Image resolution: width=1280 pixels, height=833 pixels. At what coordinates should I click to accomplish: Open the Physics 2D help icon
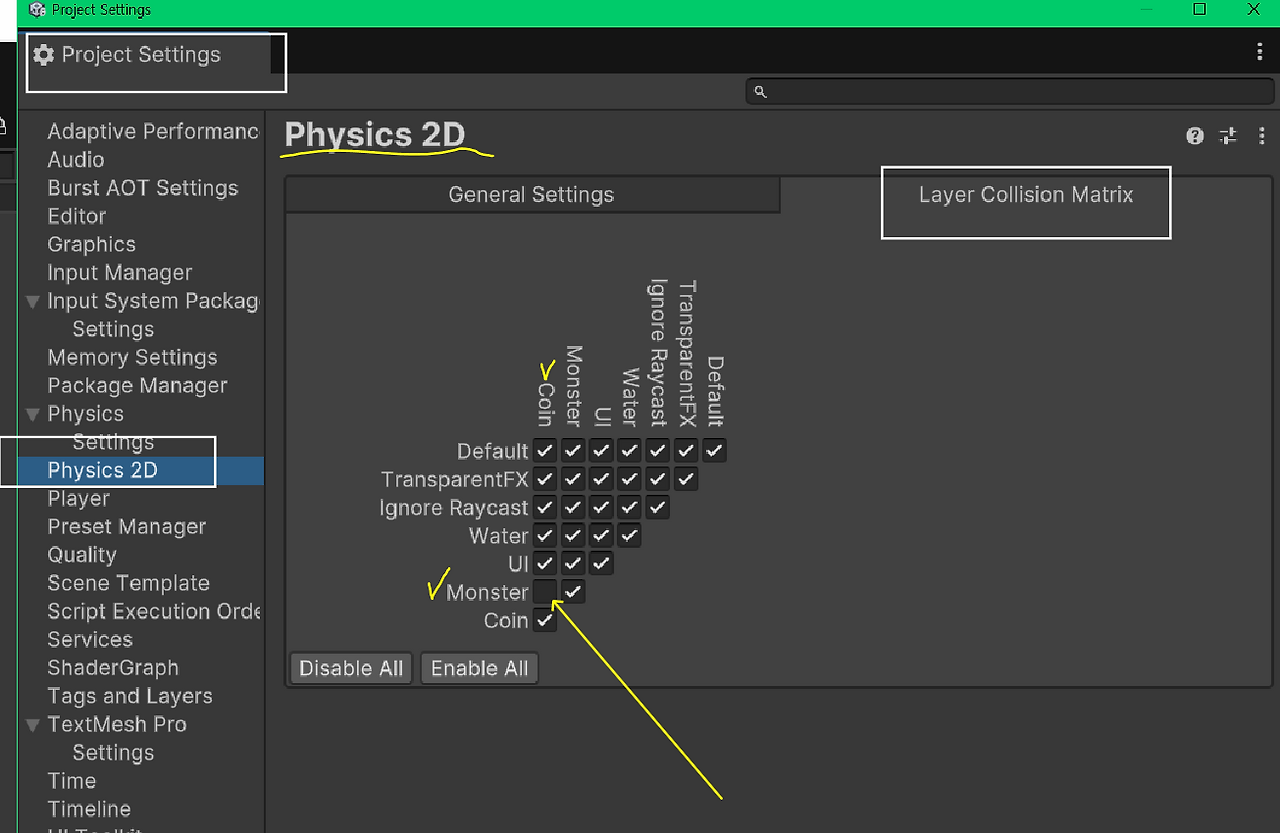click(1195, 136)
